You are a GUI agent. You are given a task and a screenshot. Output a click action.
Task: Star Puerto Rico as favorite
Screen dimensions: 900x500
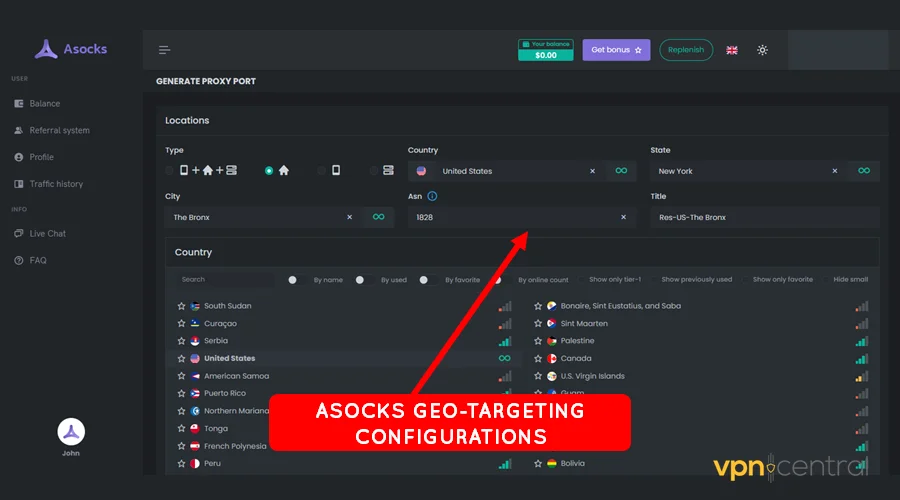tap(181, 393)
